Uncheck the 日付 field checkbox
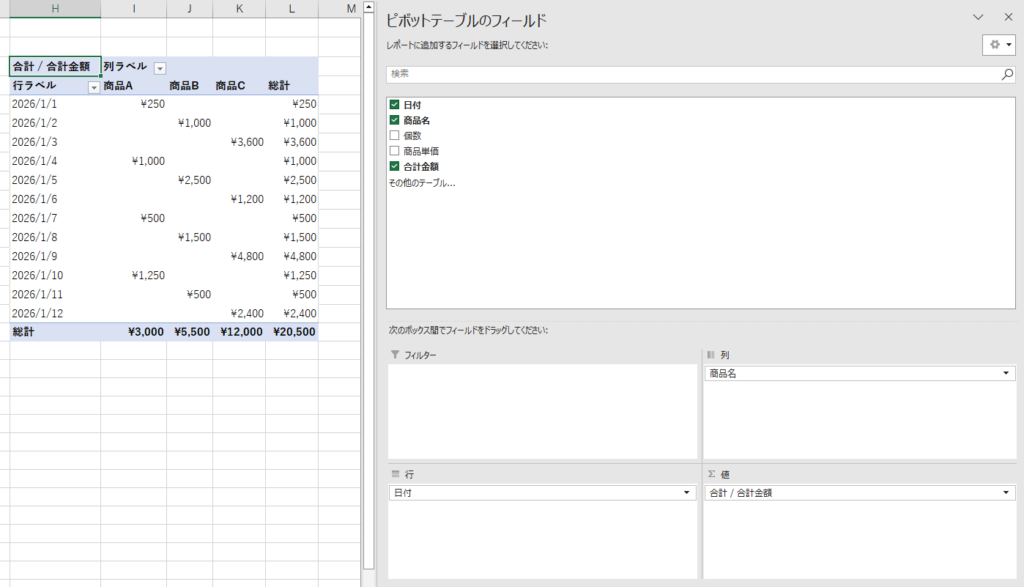This screenshot has width=1024, height=587. coord(394,105)
